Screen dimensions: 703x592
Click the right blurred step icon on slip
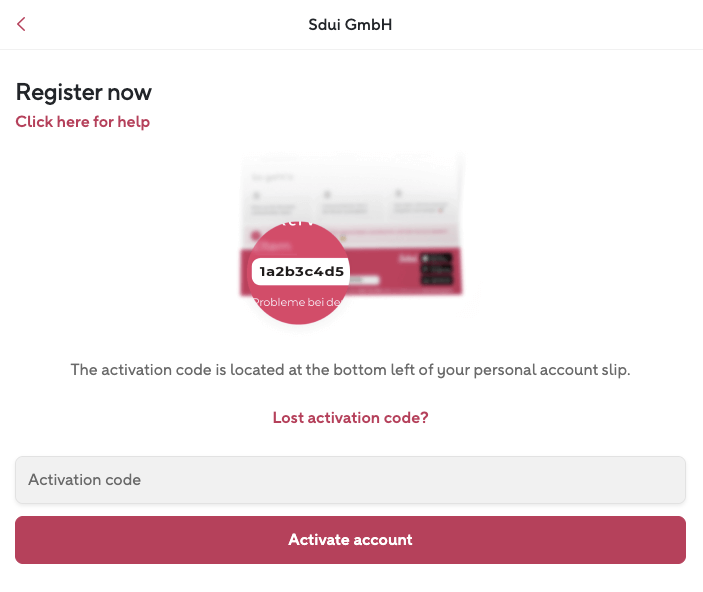397,194
